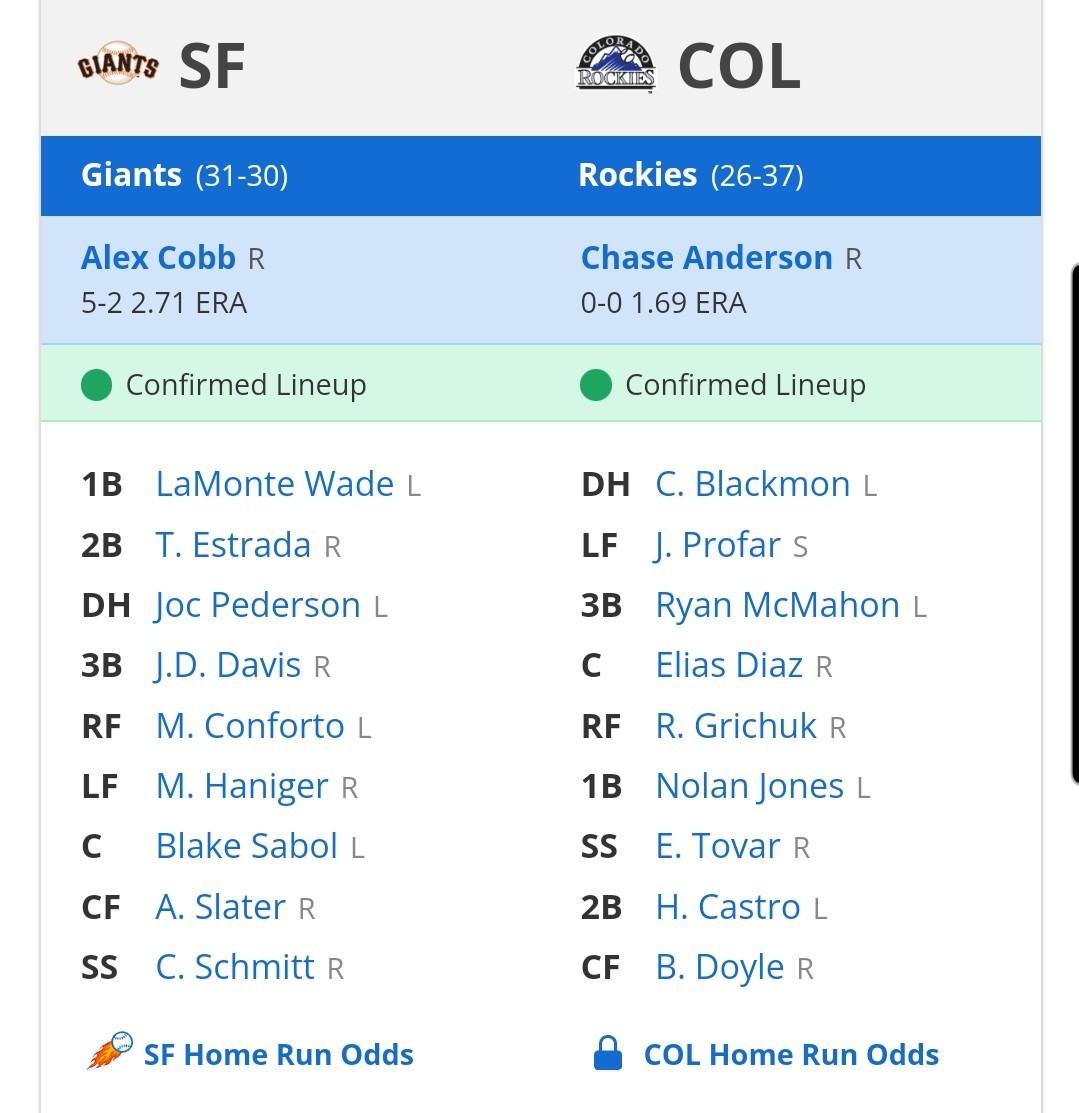Open pitcher Chase Anderson's profile
1079x1113 pixels.
[x=706, y=258]
